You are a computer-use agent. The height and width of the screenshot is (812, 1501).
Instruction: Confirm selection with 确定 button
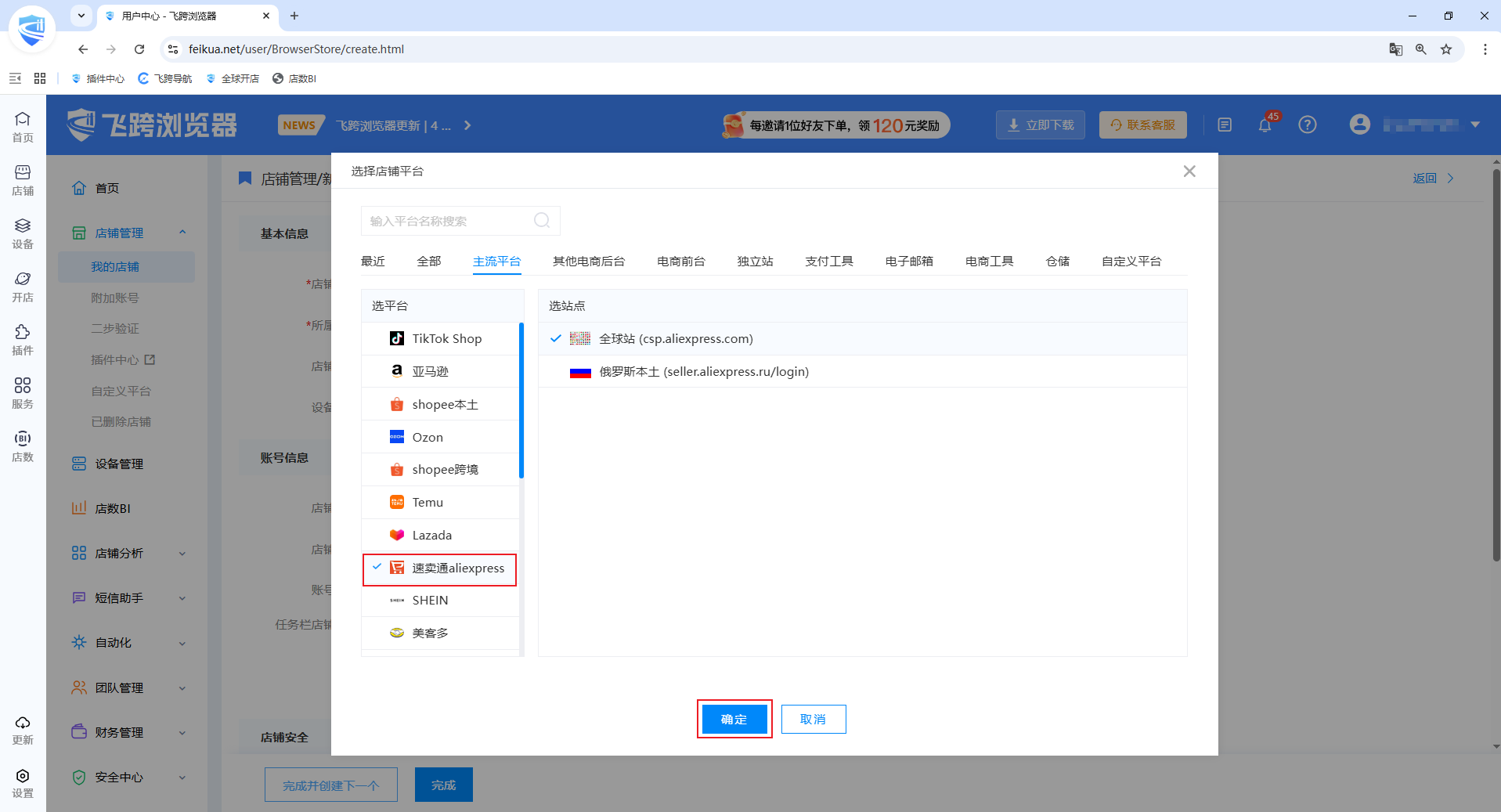[734, 719]
